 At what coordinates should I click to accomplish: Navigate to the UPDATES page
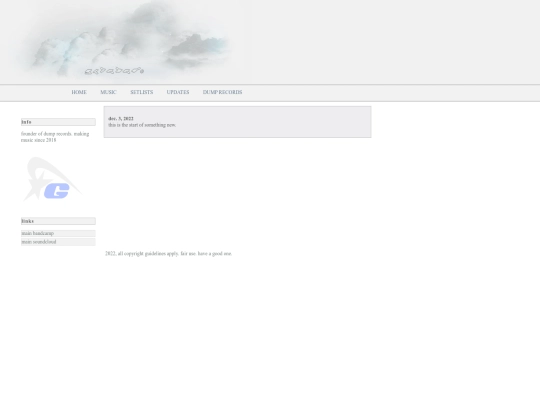tap(178, 92)
